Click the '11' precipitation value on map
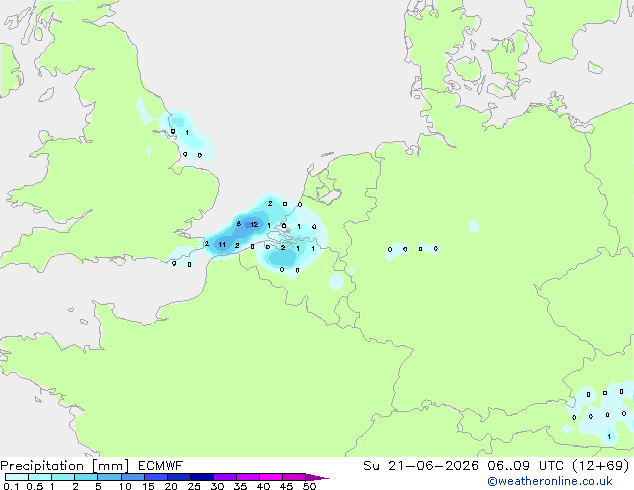The height and width of the screenshot is (490, 634). (222, 245)
